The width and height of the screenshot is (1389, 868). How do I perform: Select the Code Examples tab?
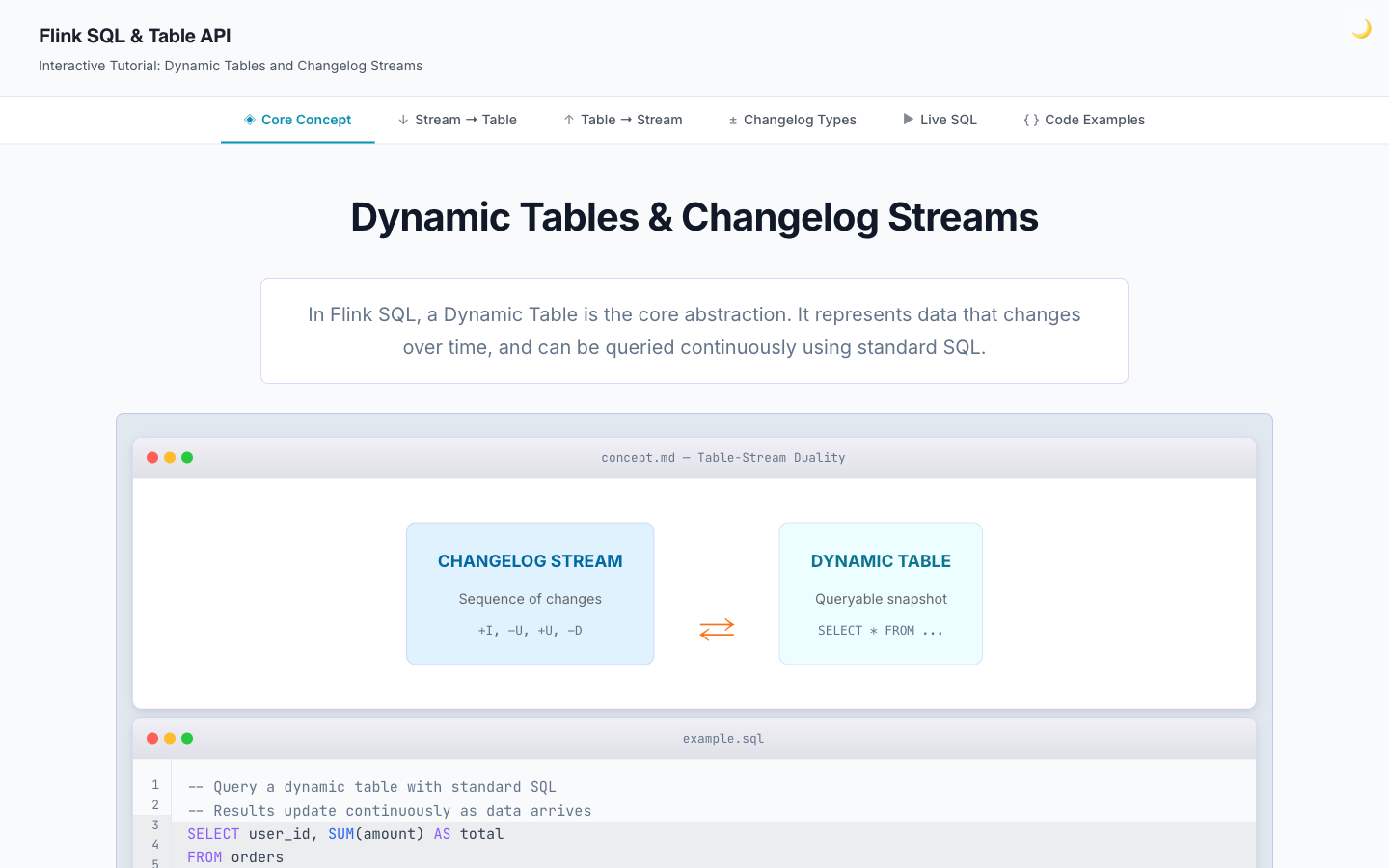[1094, 120]
